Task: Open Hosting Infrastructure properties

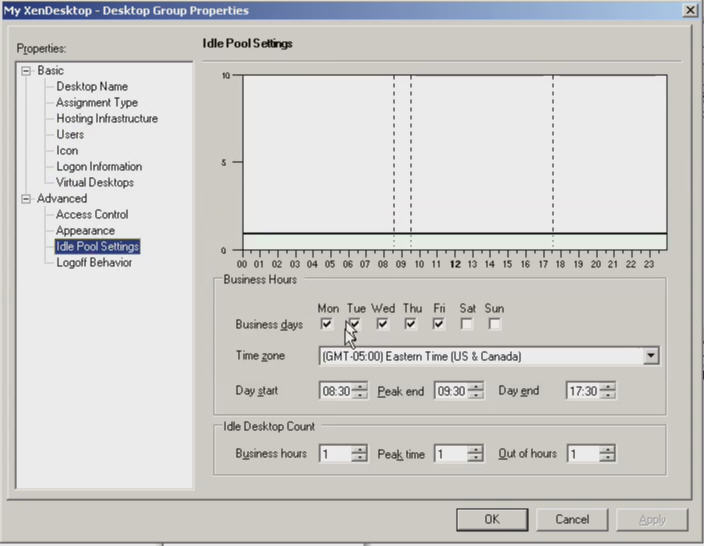Action: 106,119
